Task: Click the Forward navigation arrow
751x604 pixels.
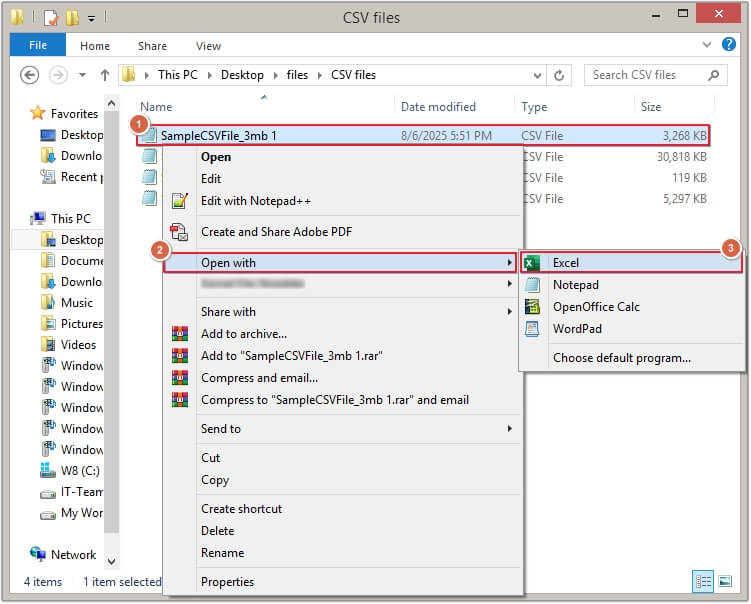Action: (58, 75)
